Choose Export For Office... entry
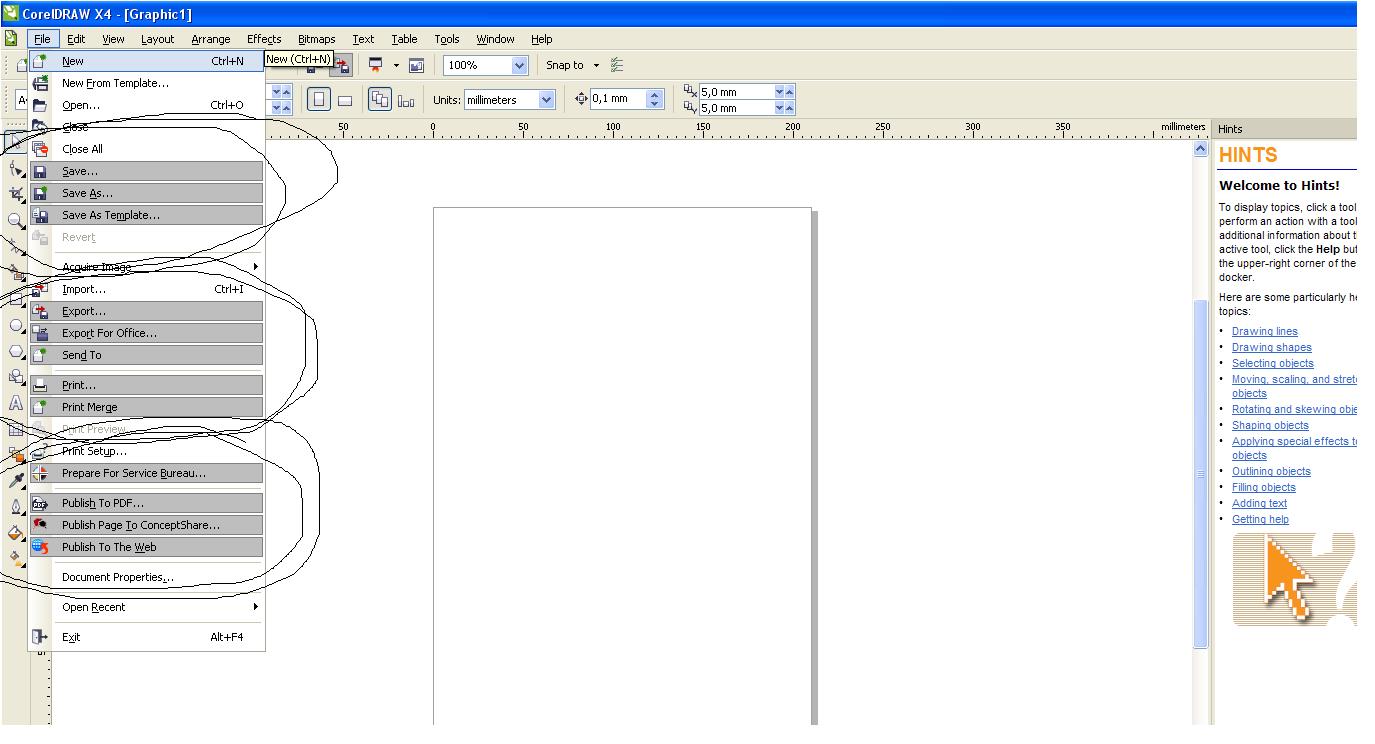 point(147,333)
